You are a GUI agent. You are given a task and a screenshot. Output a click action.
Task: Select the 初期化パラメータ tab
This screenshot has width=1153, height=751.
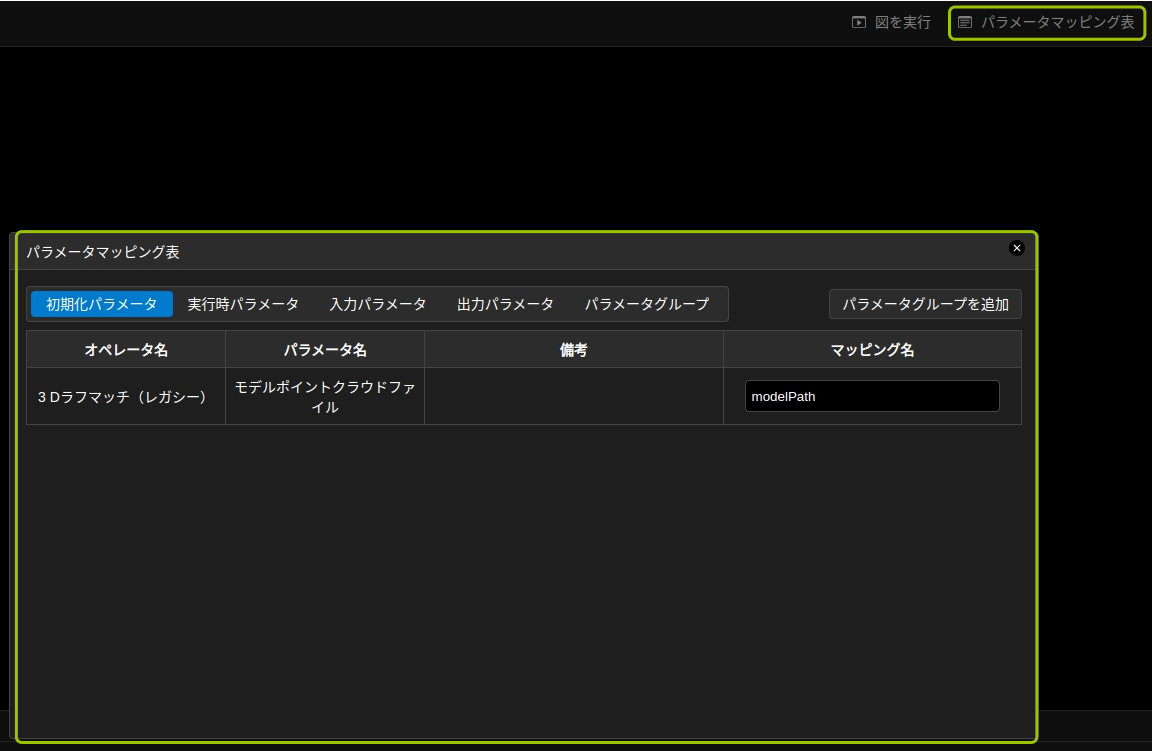(x=101, y=304)
